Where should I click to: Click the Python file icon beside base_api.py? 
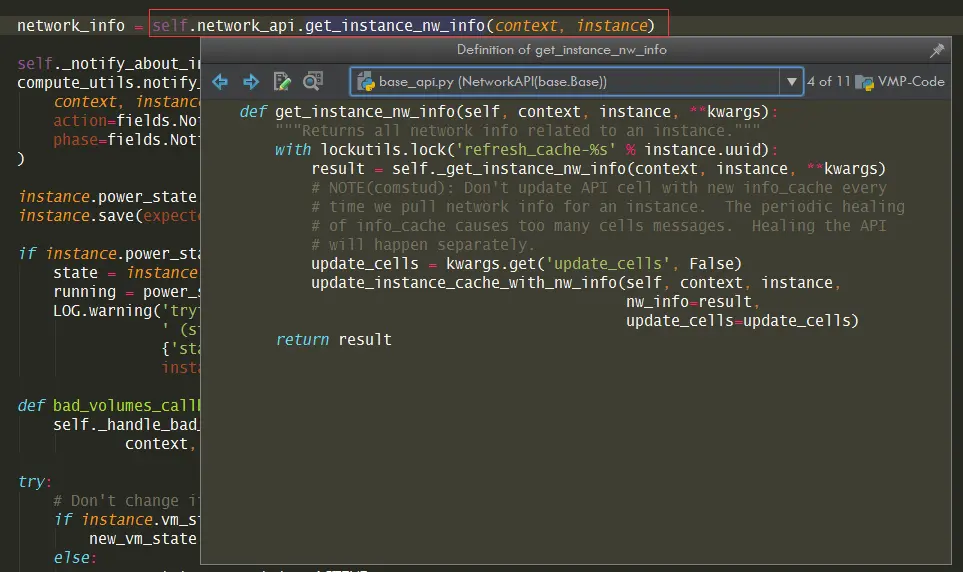[x=366, y=82]
